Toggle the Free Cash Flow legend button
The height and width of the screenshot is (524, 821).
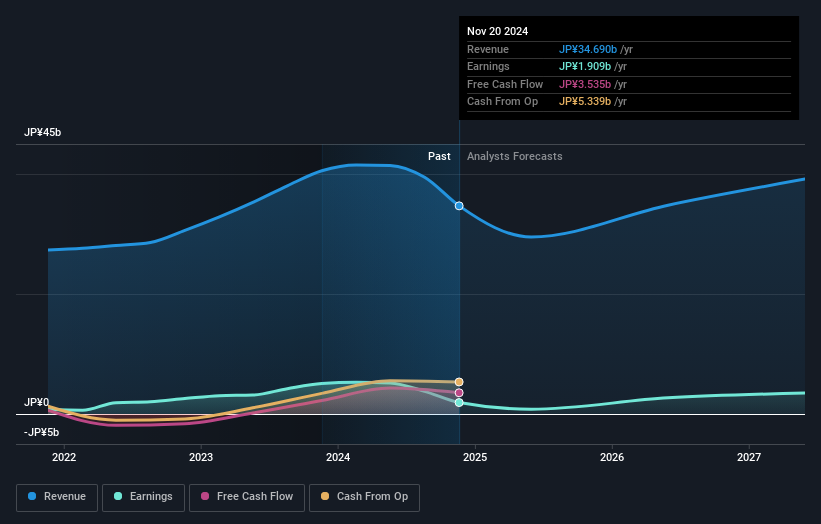click(x=247, y=497)
